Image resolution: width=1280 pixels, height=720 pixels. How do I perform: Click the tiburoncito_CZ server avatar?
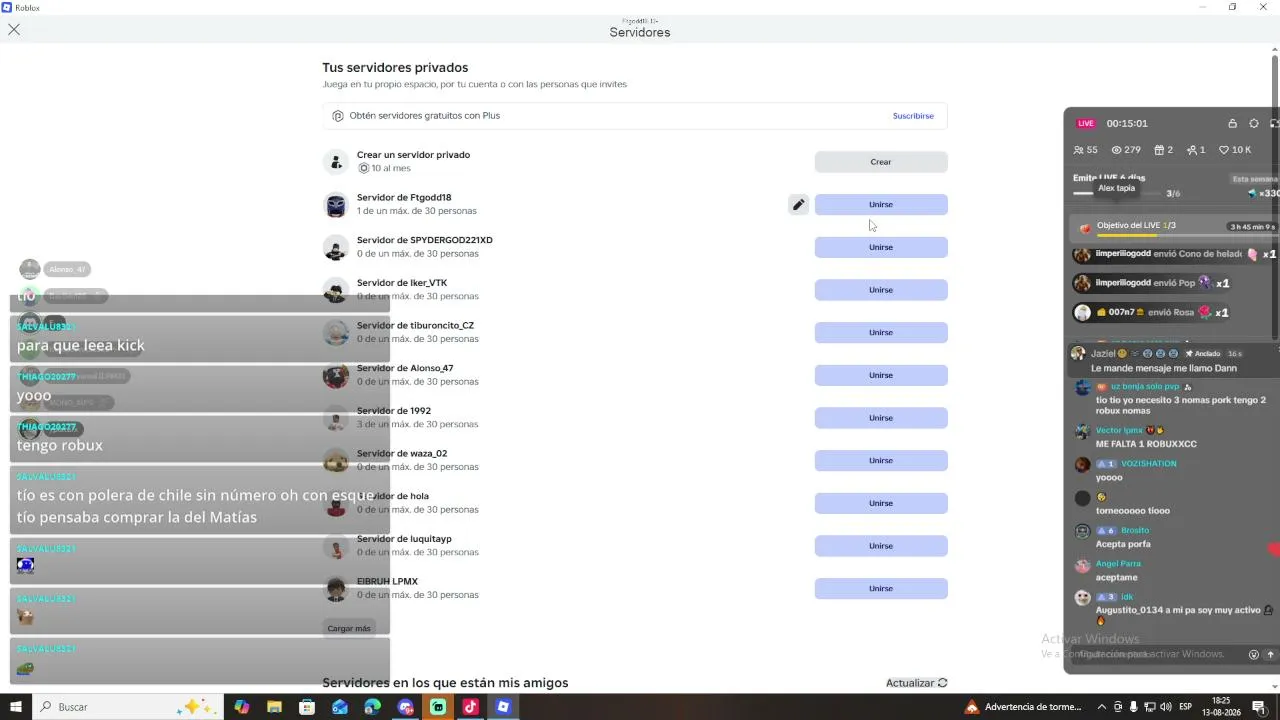[336, 333]
